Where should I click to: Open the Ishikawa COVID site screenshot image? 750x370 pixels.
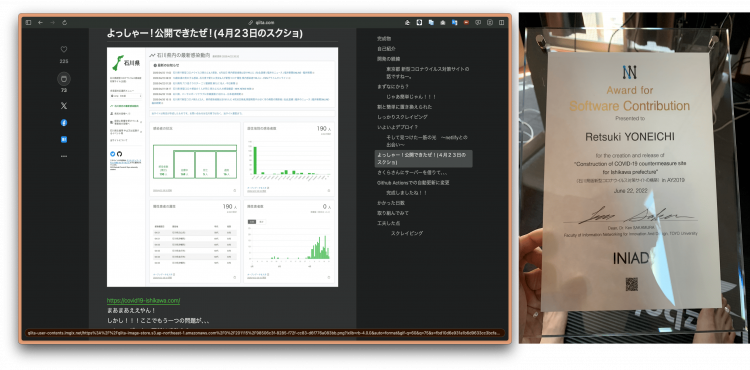(x=222, y=167)
